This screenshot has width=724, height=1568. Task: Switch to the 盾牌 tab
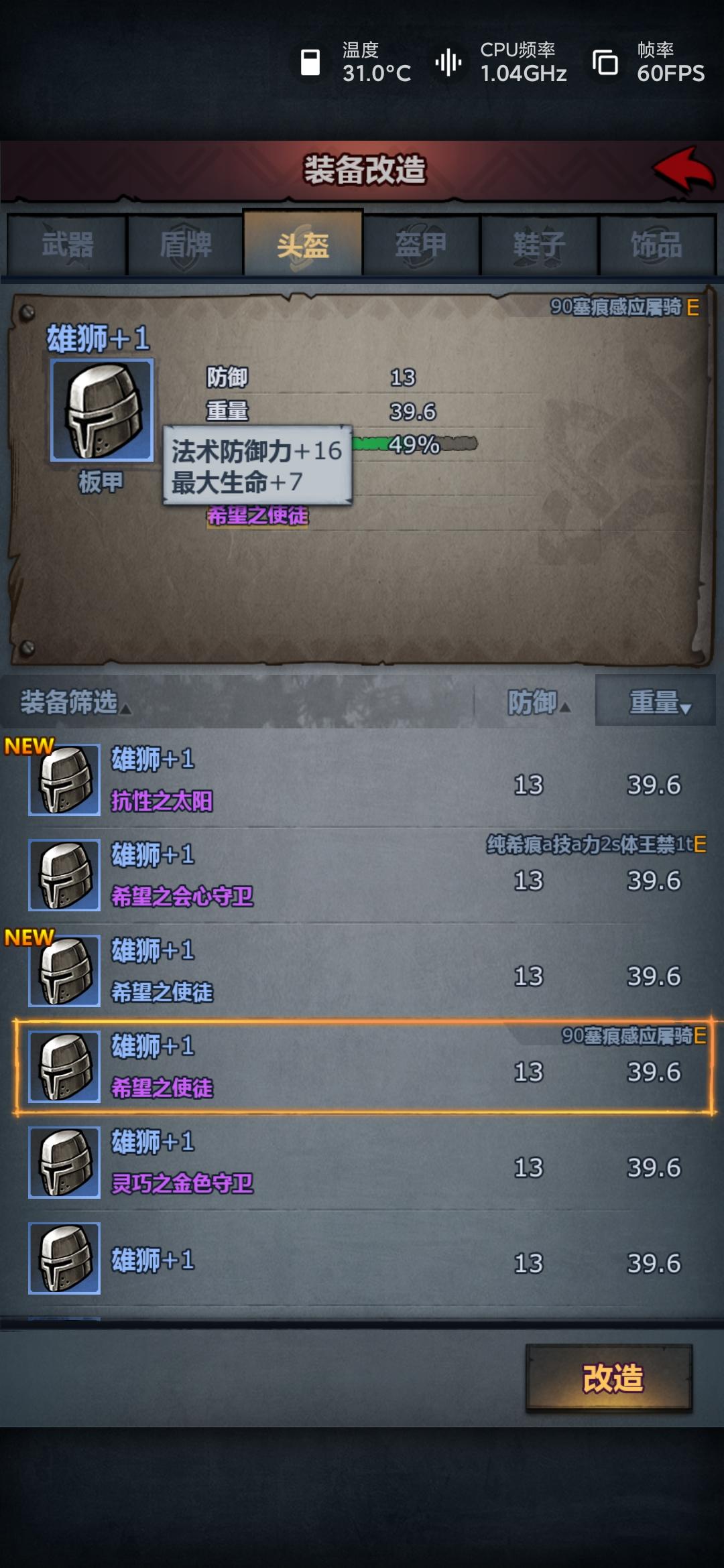click(185, 245)
